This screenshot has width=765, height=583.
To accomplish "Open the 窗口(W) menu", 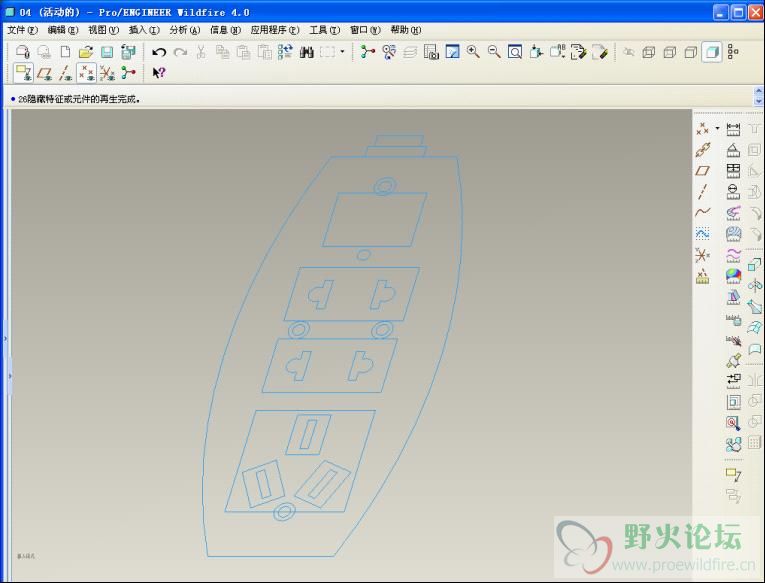I will click(365, 30).
